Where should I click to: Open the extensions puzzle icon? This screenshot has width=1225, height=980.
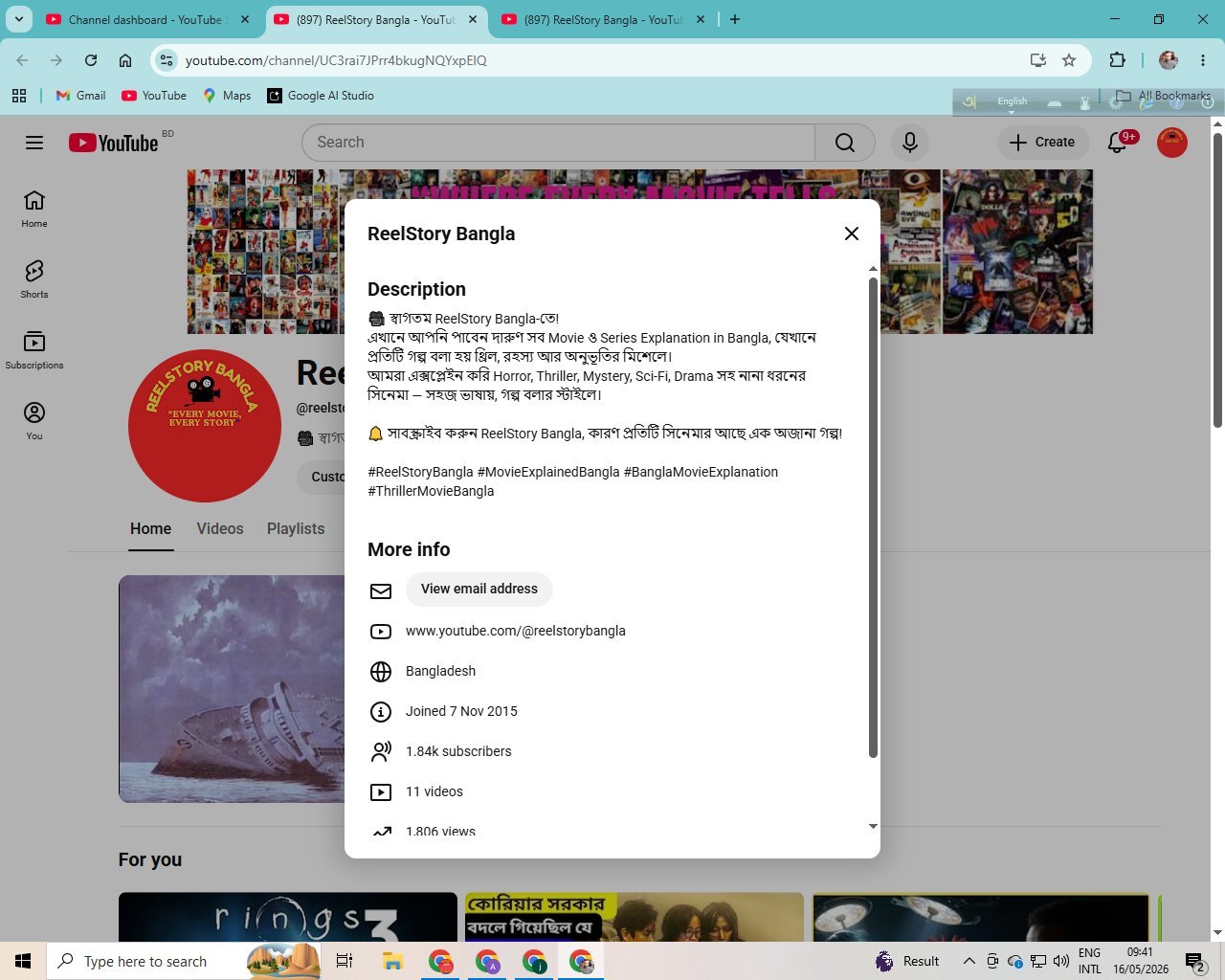click(x=1117, y=60)
